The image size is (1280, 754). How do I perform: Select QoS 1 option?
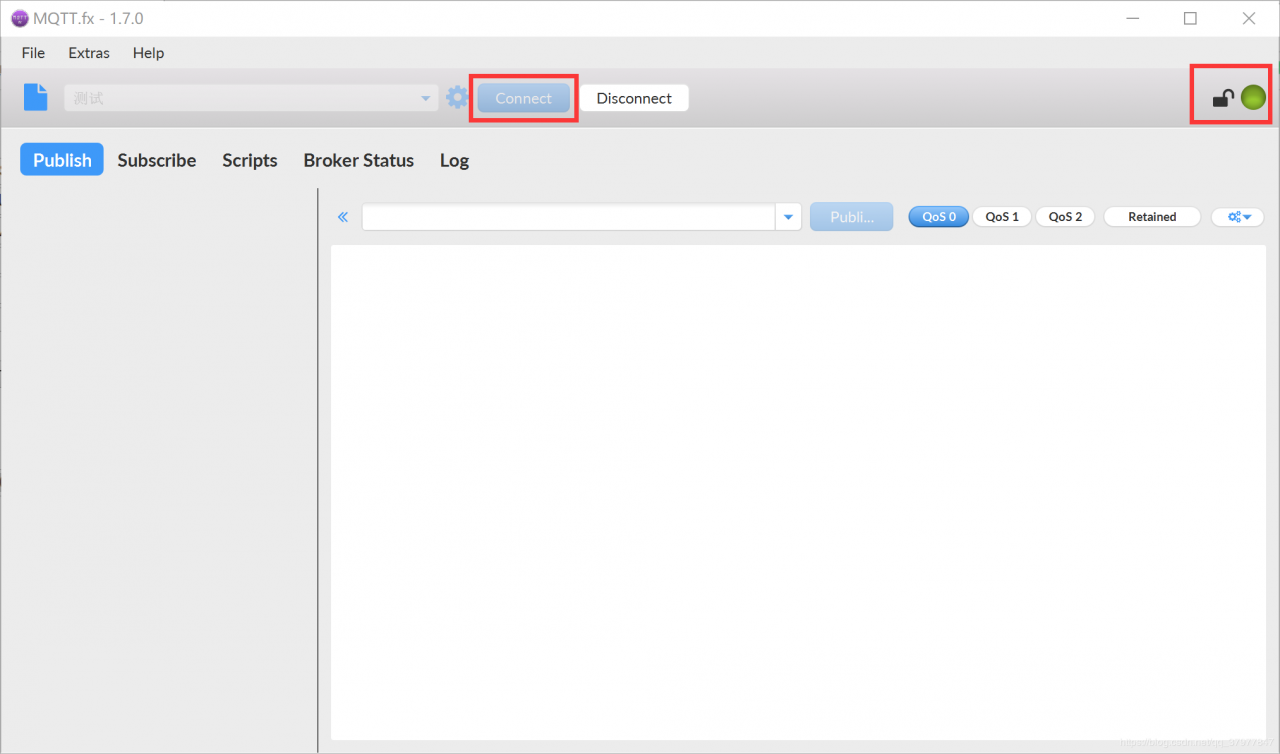(1002, 217)
